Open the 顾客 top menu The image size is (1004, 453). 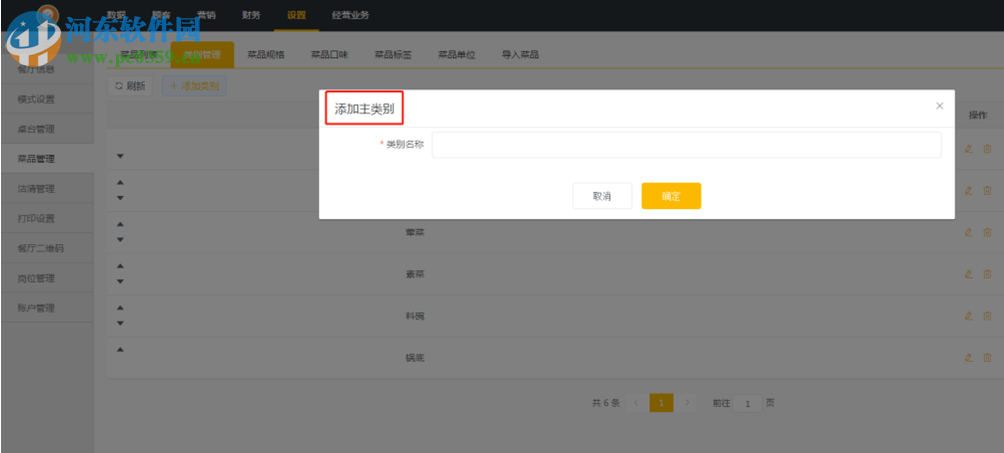click(161, 15)
